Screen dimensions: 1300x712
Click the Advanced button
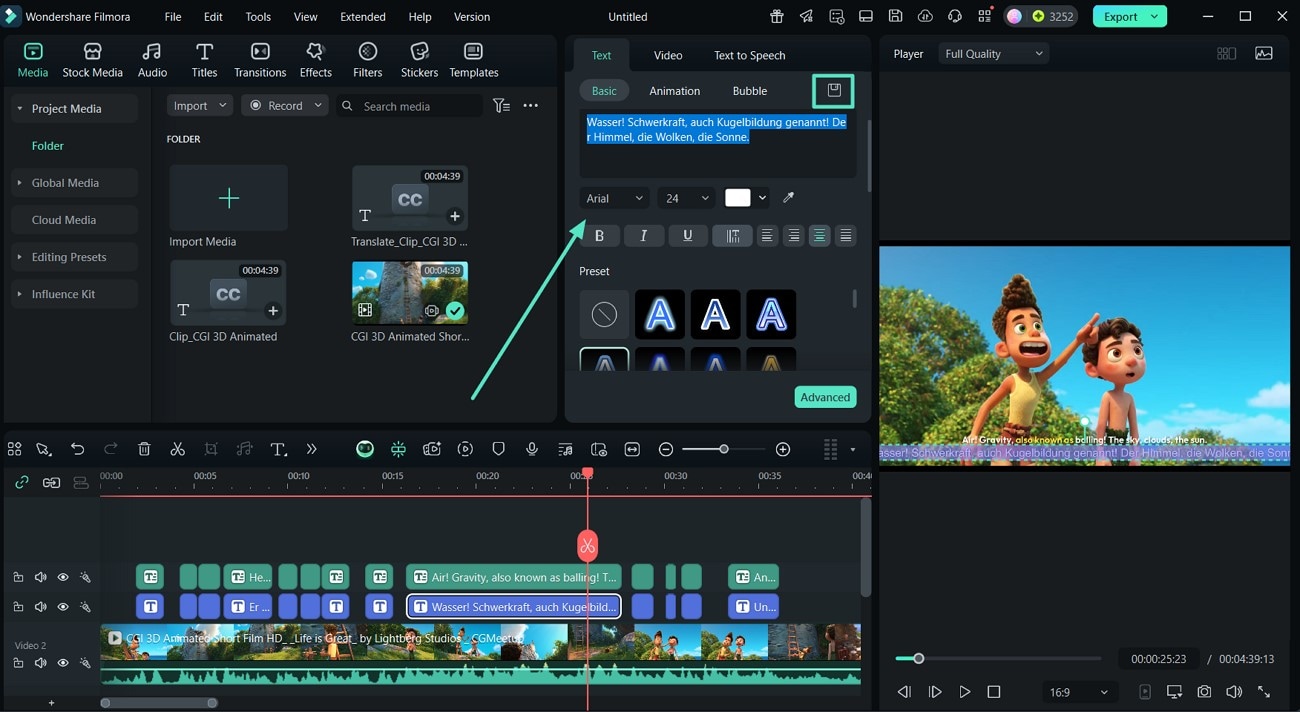click(825, 397)
